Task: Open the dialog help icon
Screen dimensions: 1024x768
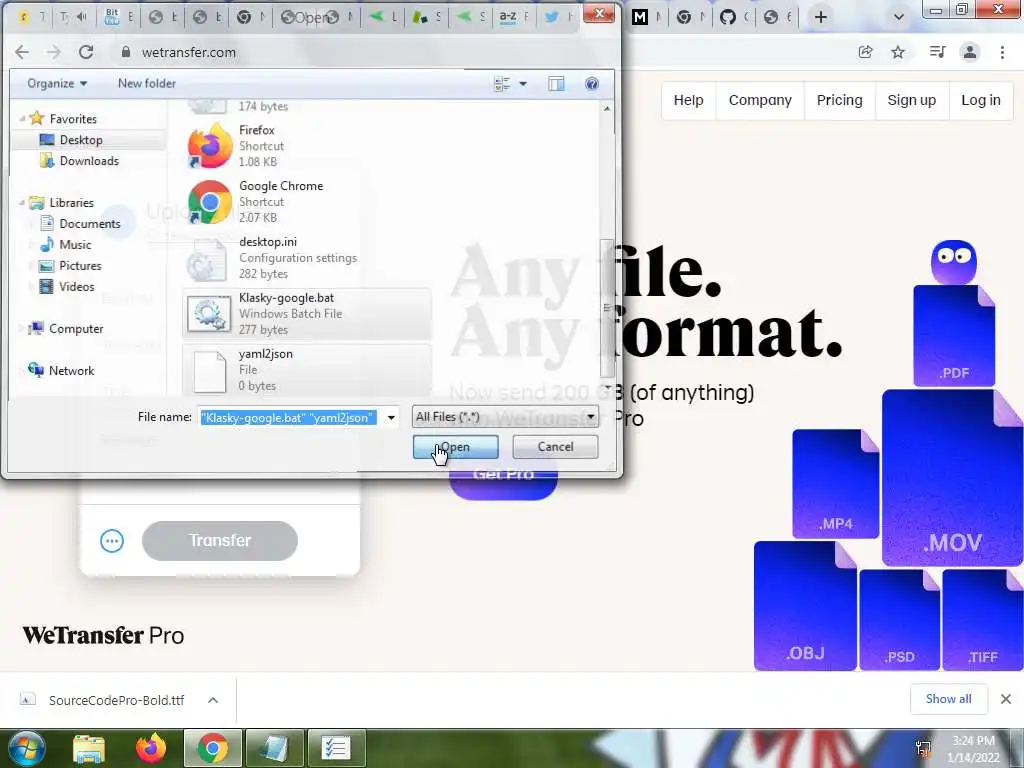Action: 592,84
